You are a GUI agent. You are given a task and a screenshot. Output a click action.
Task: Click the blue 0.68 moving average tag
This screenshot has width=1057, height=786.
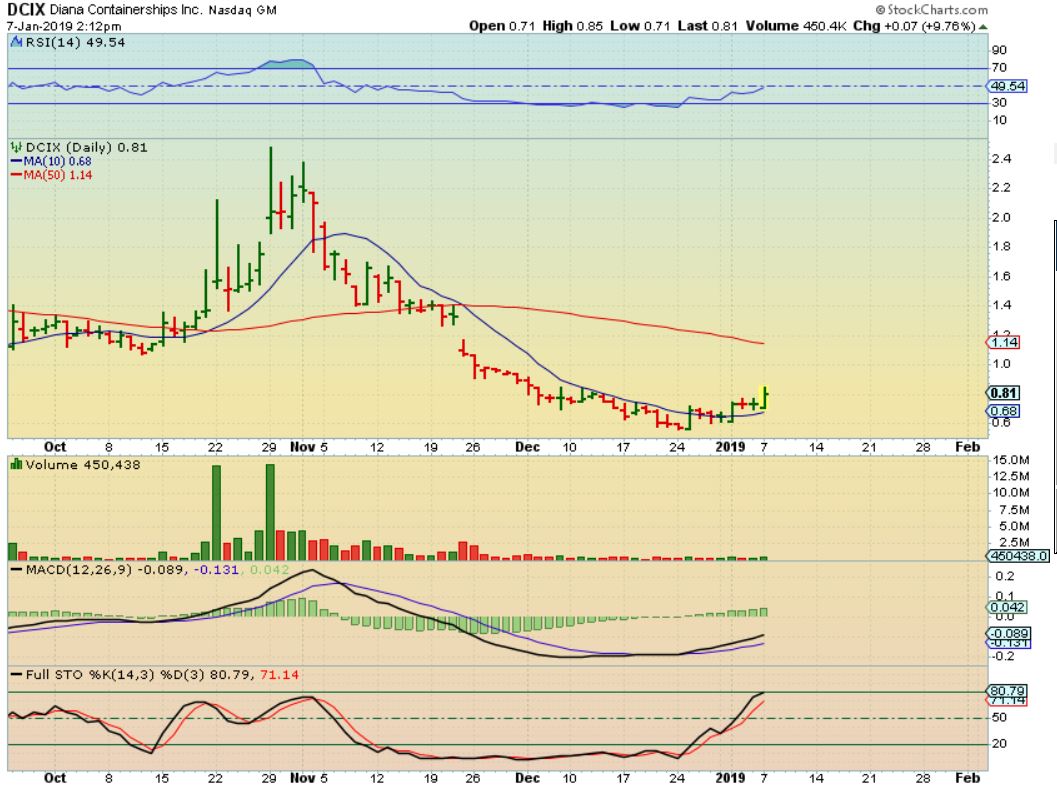coord(1004,411)
